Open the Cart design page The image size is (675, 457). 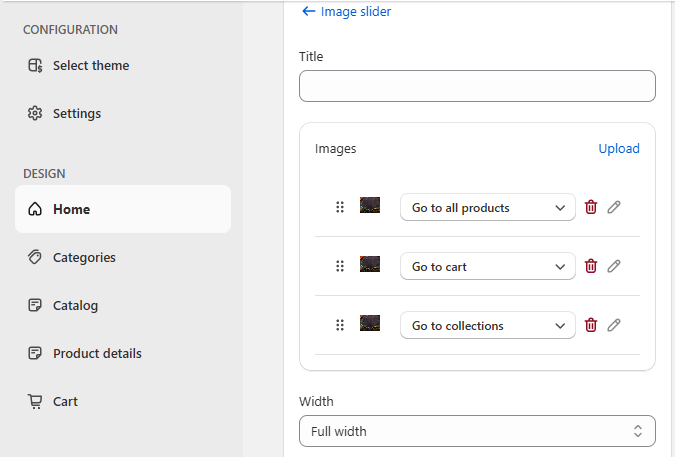pyautogui.click(x=123, y=401)
